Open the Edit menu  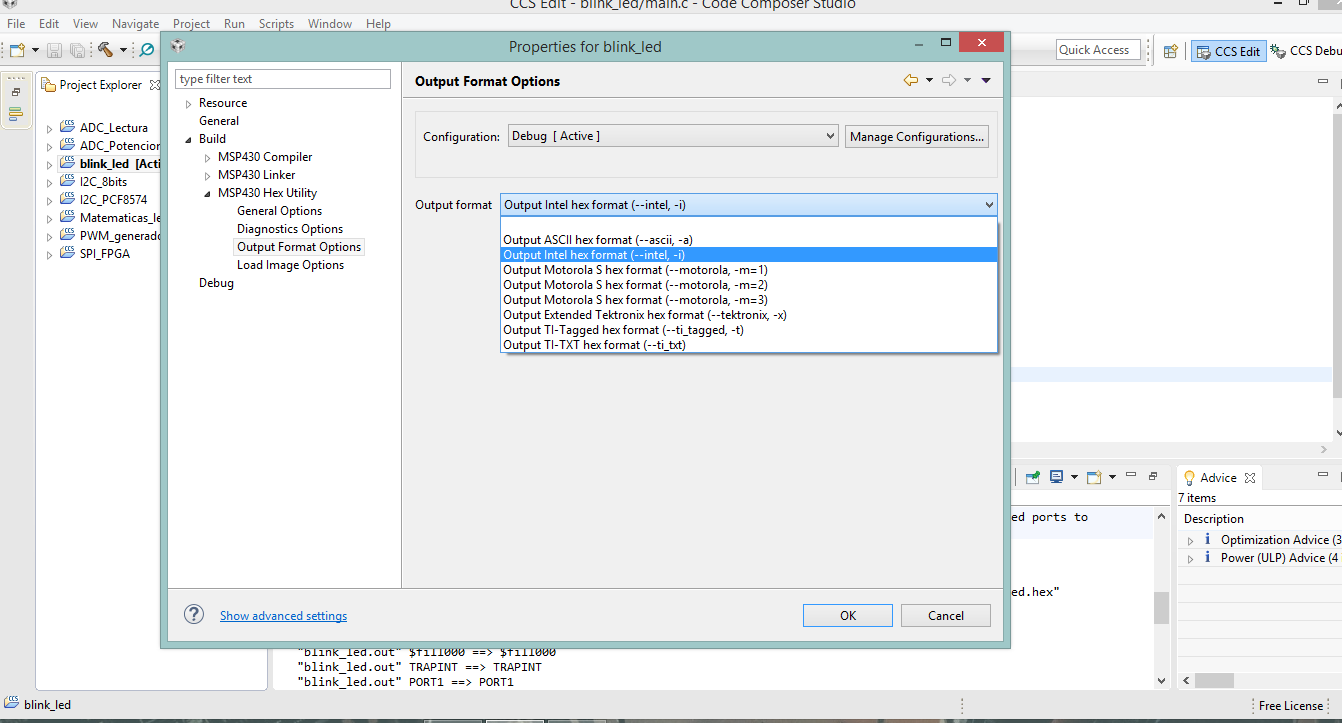coord(49,23)
